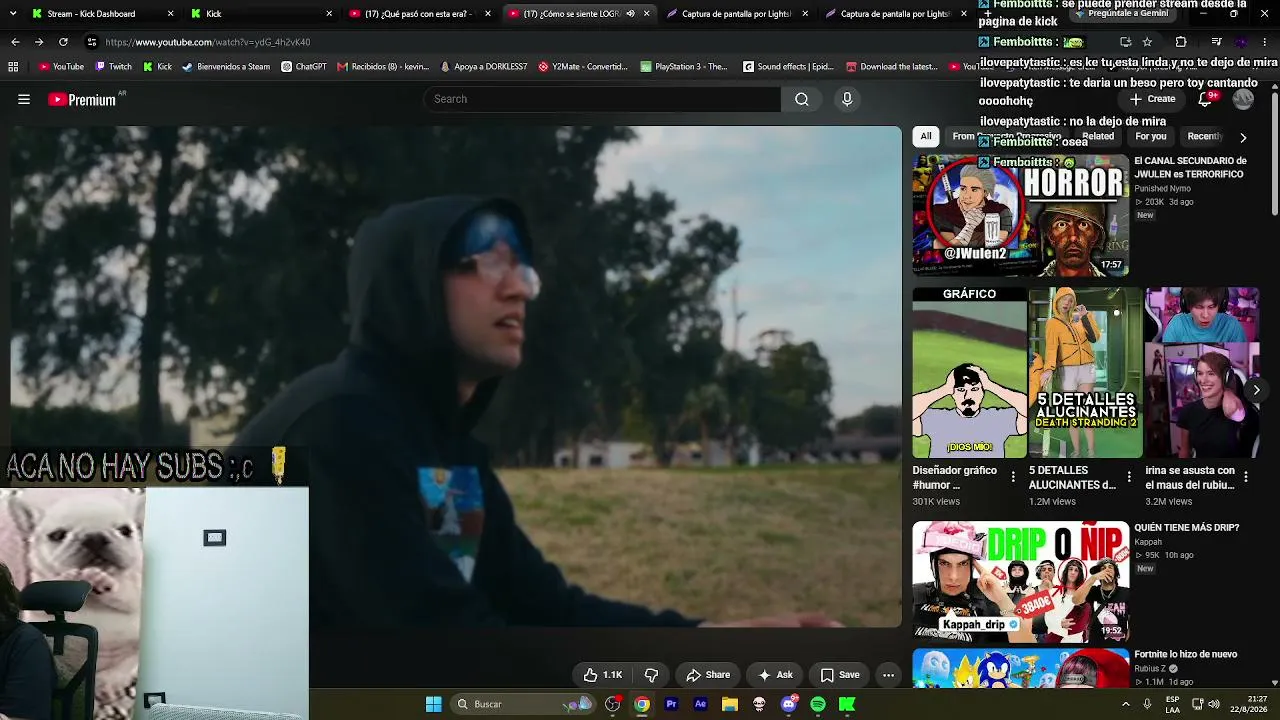Mute the audio on the playing YouTube tab
1280x720 pixels.
(x=630, y=14)
